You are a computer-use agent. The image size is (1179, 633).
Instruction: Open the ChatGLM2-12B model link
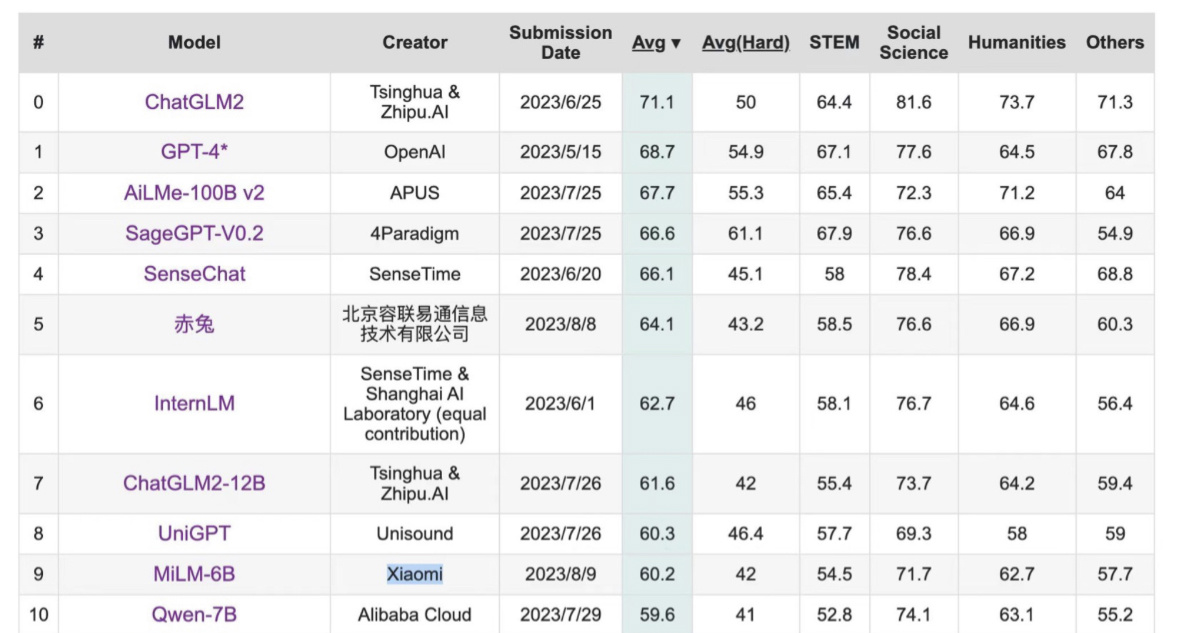(x=192, y=481)
